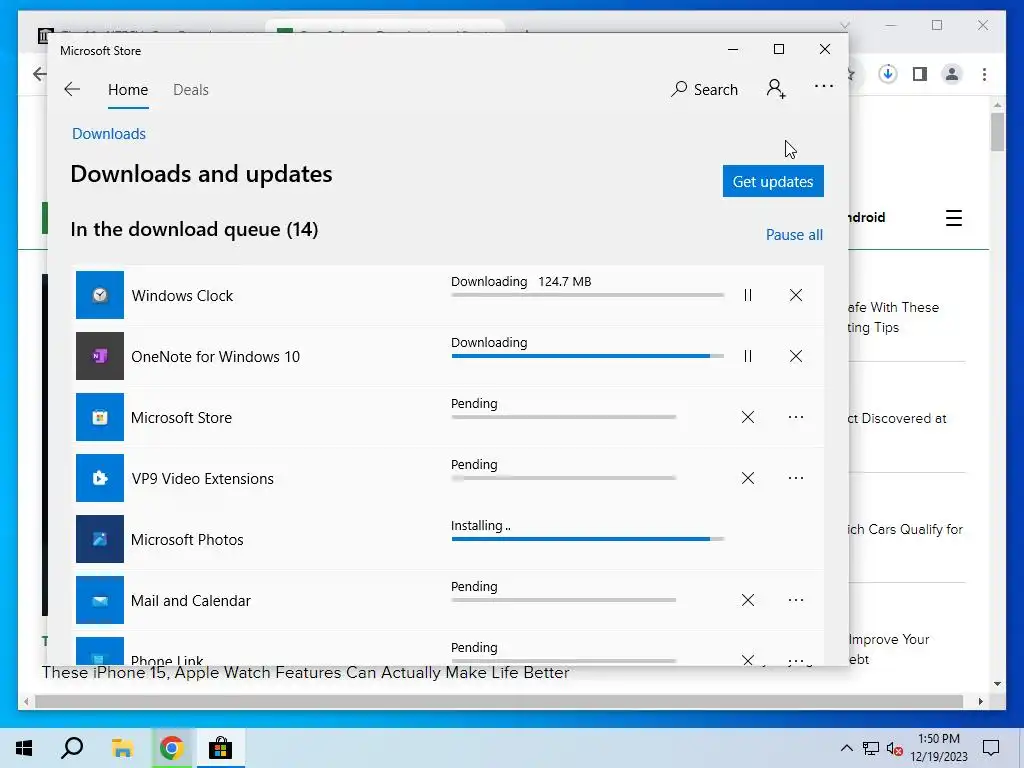Viewport: 1024px width, 768px height.
Task: Select the VP9 Video Extensions name
Action: pos(202,479)
